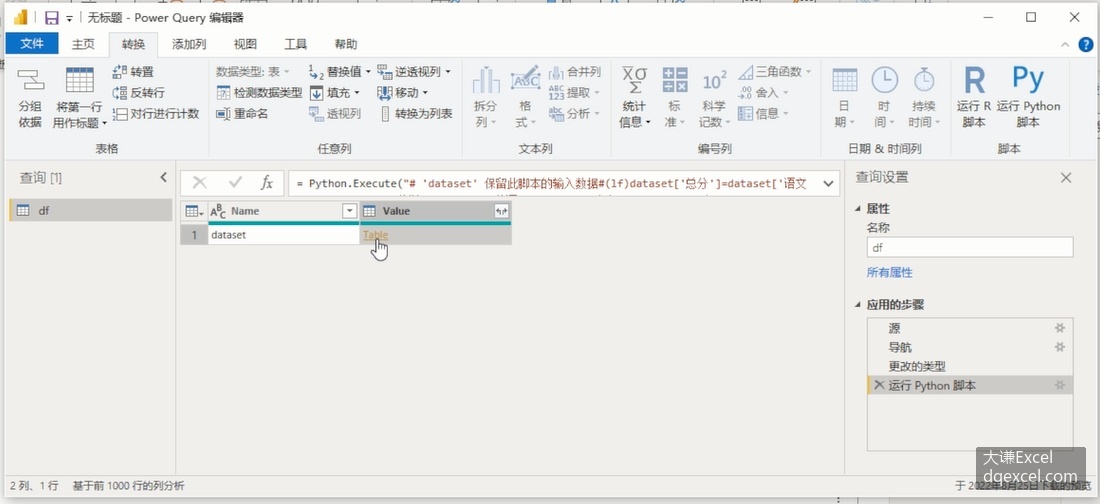The height and width of the screenshot is (504, 1100).
Task: Click the save icon in title bar
Action: pyautogui.click(x=51, y=18)
